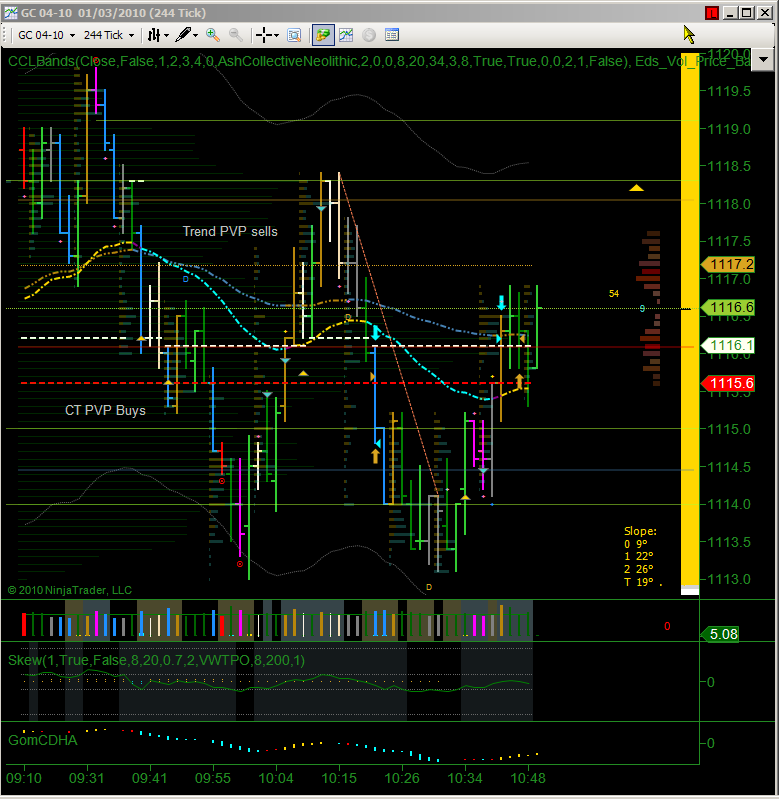Click the zoom frame data box icon

tap(294, 35)
